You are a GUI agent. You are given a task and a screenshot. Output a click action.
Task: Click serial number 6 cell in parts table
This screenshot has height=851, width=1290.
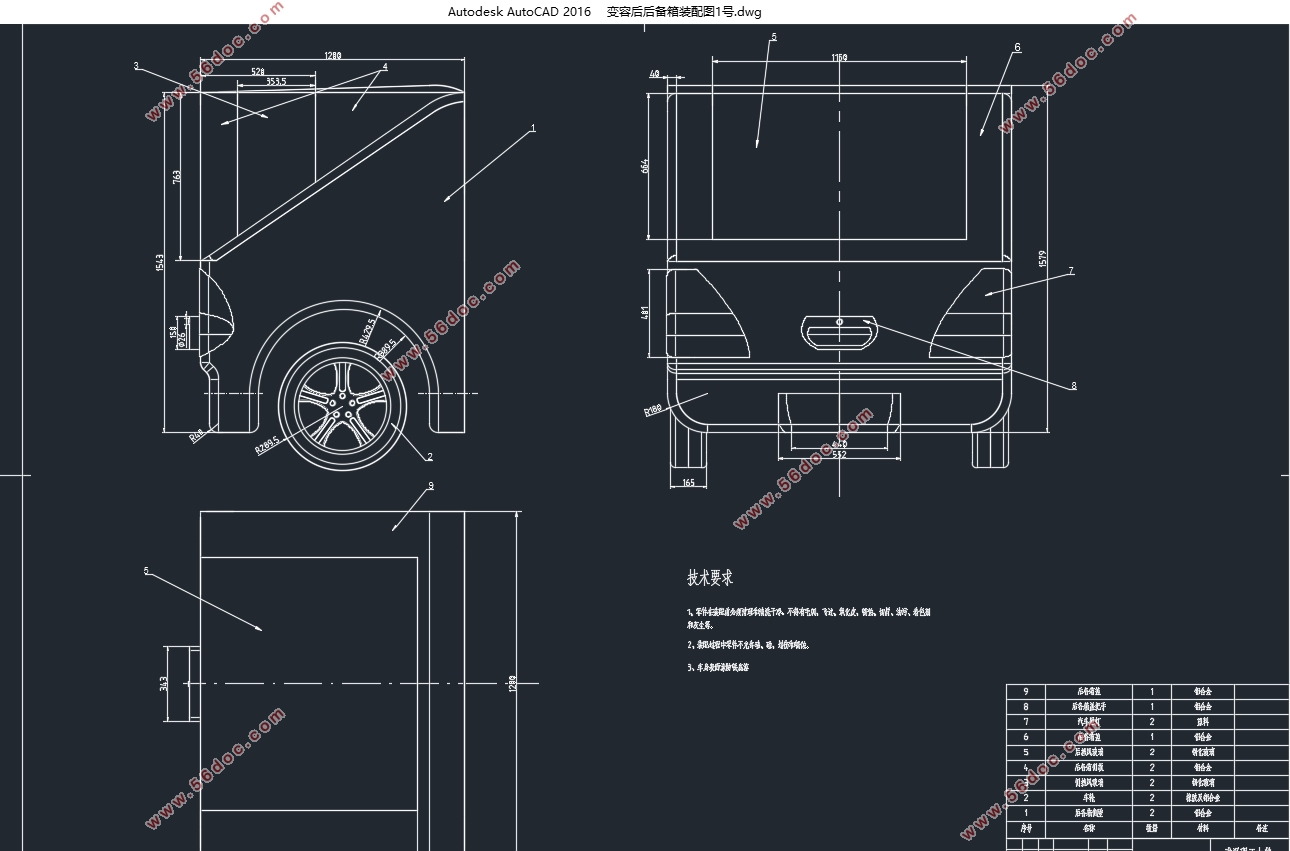[1025, 736]
